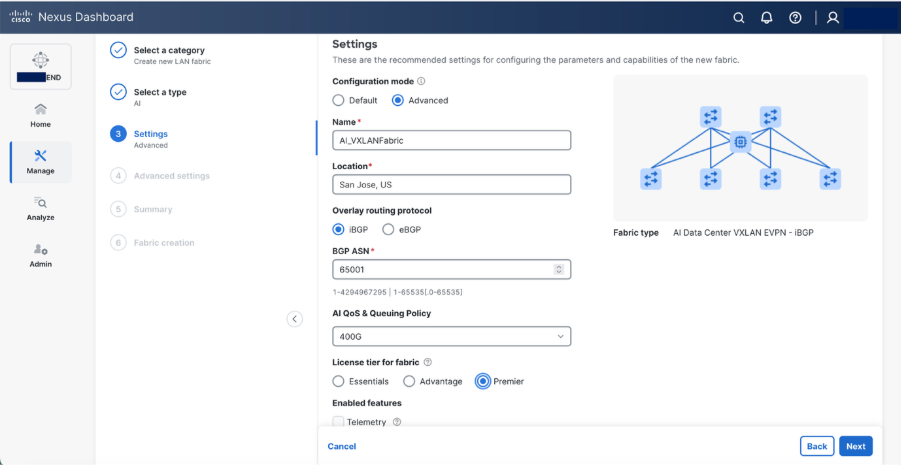Open the Admin section in sidebar
Viewport: 901px width, 465px height.
coord(41,255)
